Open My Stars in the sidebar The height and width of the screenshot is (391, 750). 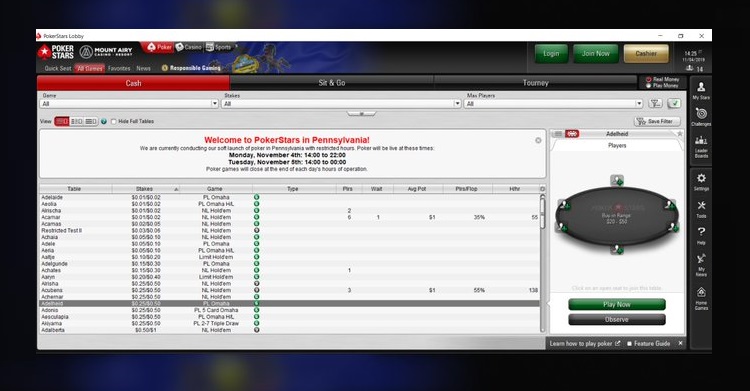701,89
